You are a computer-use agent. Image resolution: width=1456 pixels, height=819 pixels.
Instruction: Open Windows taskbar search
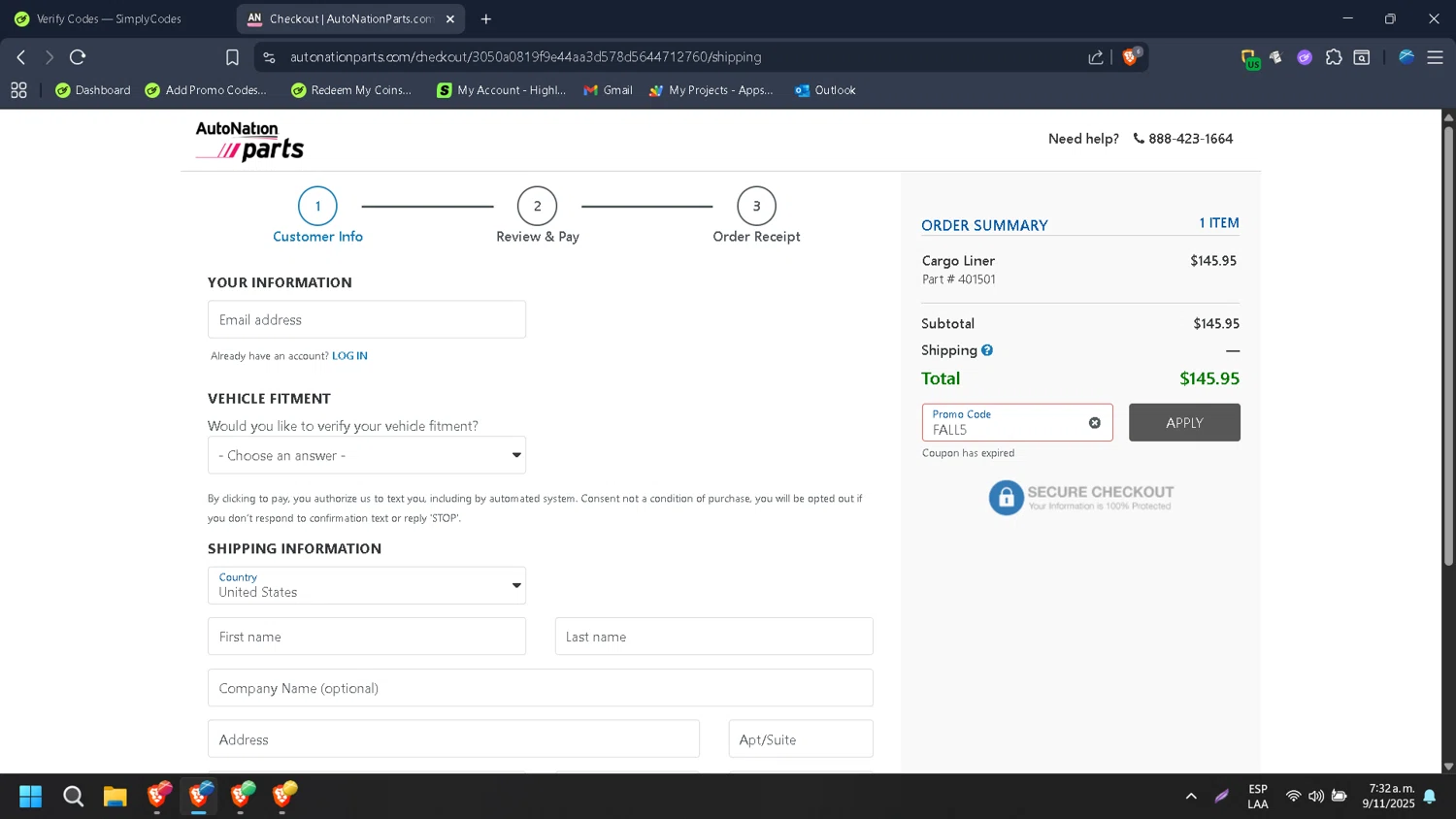click(73, 797)
